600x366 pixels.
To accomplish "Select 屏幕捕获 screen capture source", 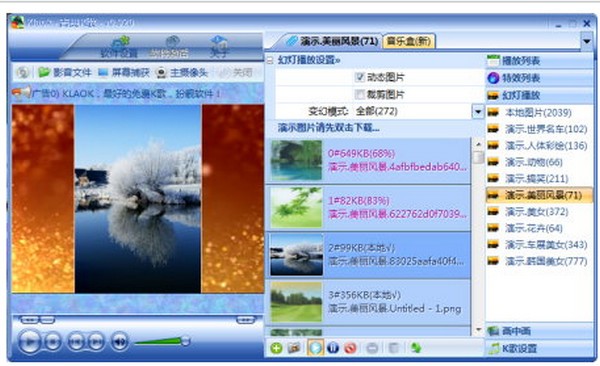I will (x=124, y=72).
